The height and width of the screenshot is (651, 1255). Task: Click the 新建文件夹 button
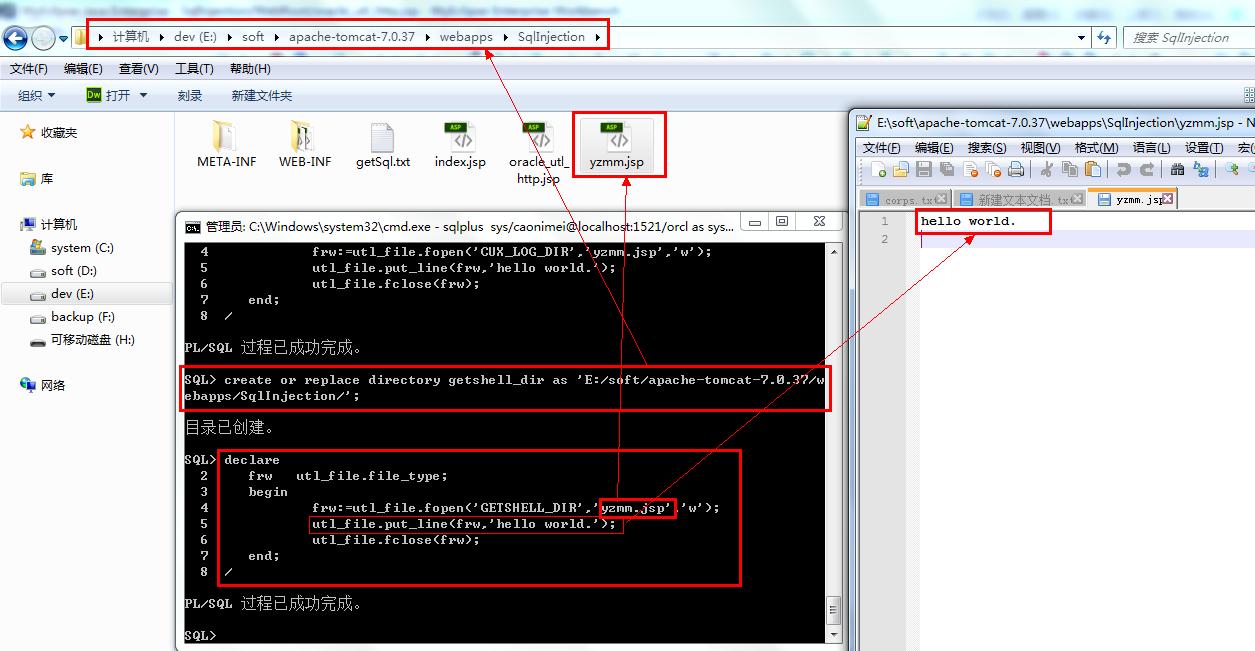pyautogui.click(x=261, y=95)
